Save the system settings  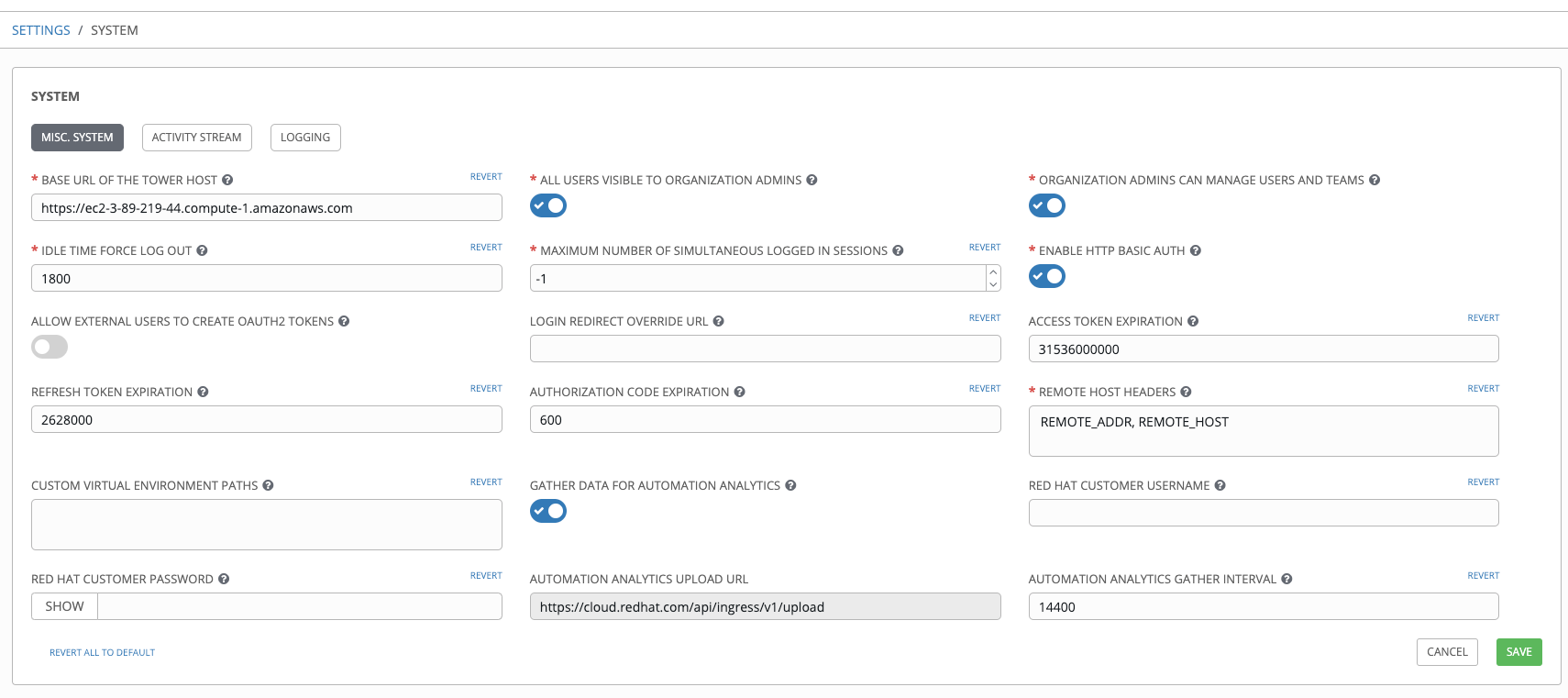click(x=1518, y=652)
